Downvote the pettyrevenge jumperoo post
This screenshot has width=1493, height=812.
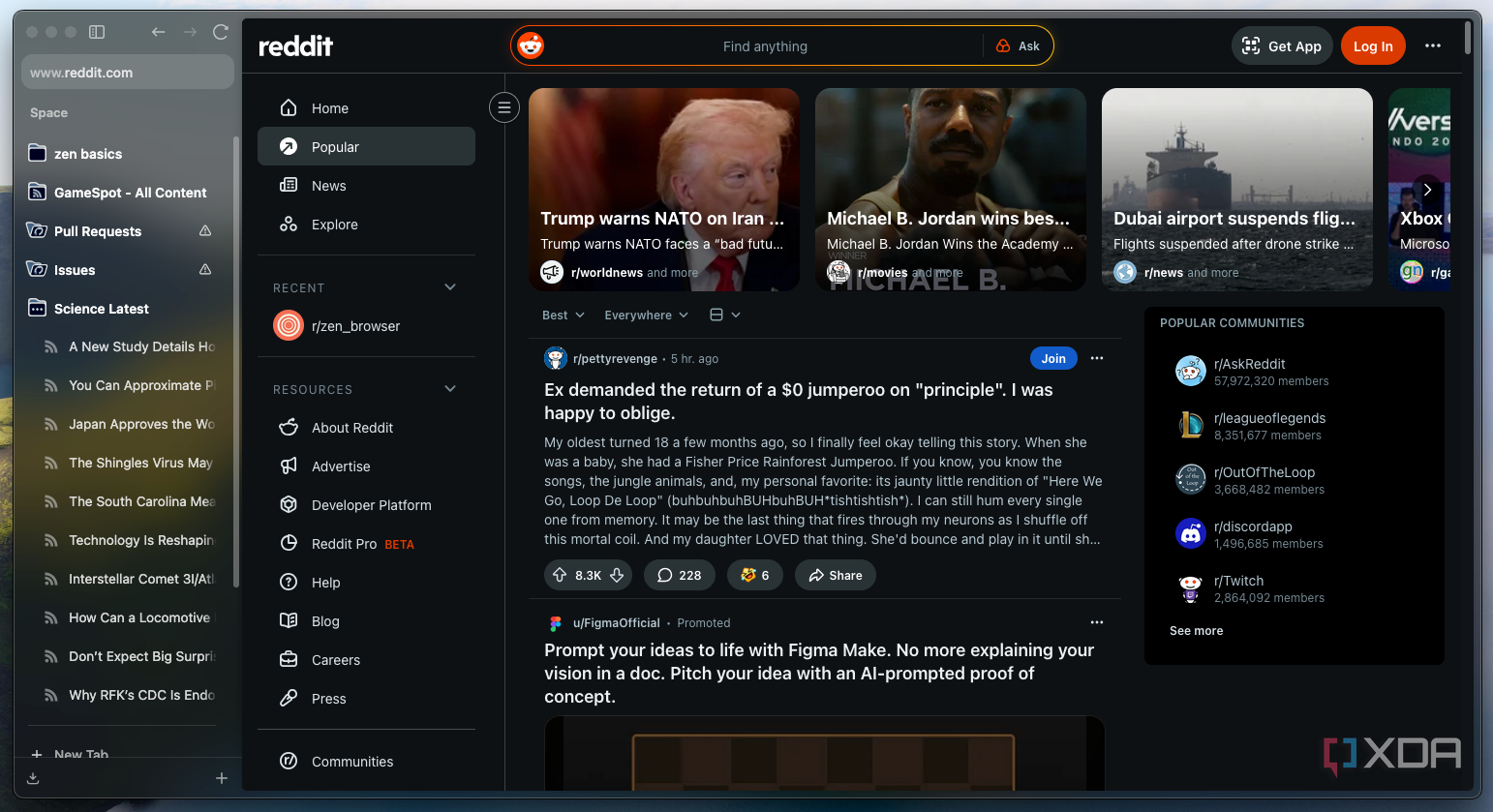[617, 575]
